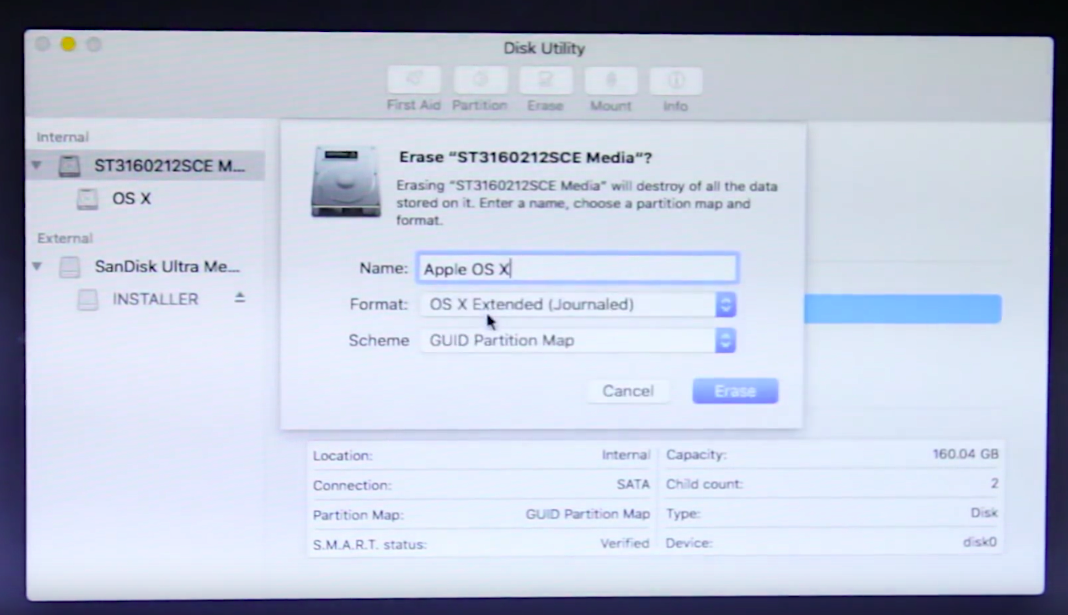Click the "SATA" connection value

[x=633, y=484]
